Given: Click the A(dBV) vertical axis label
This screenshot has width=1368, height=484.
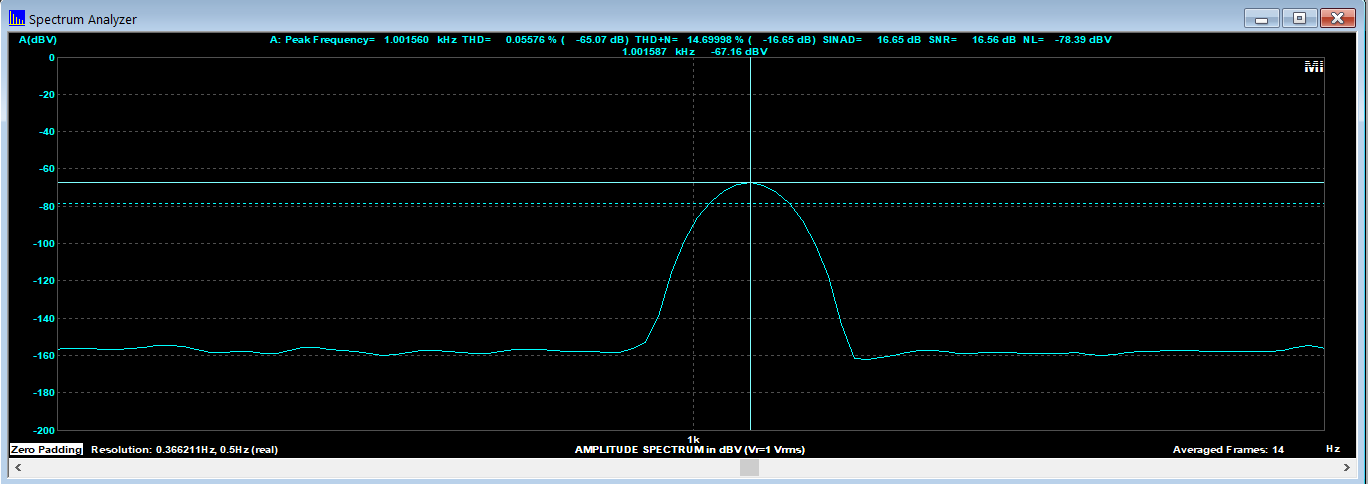Looking at the screenshot, I should 38,40.
